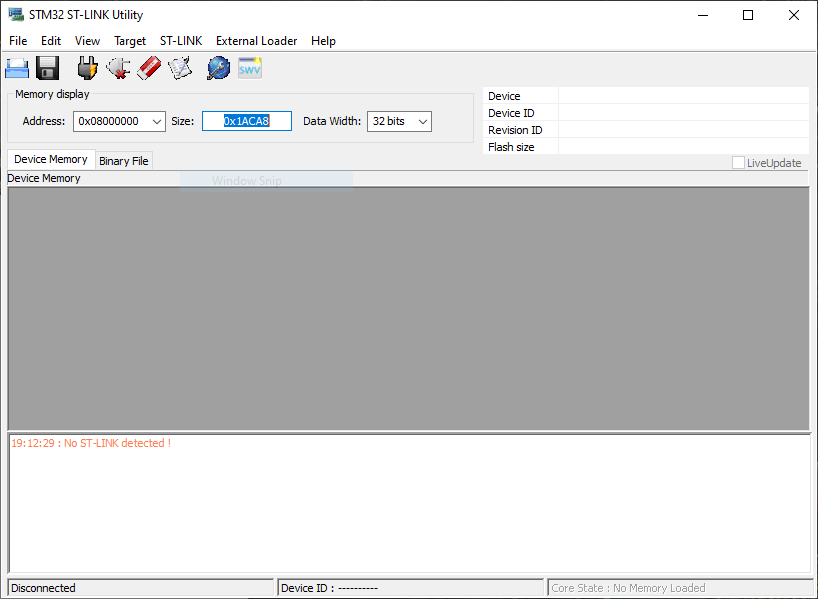The width and height of the screenshot is (818, 599).
Task: Click the Disconnected status bar entry
Action: coord(141,588)
